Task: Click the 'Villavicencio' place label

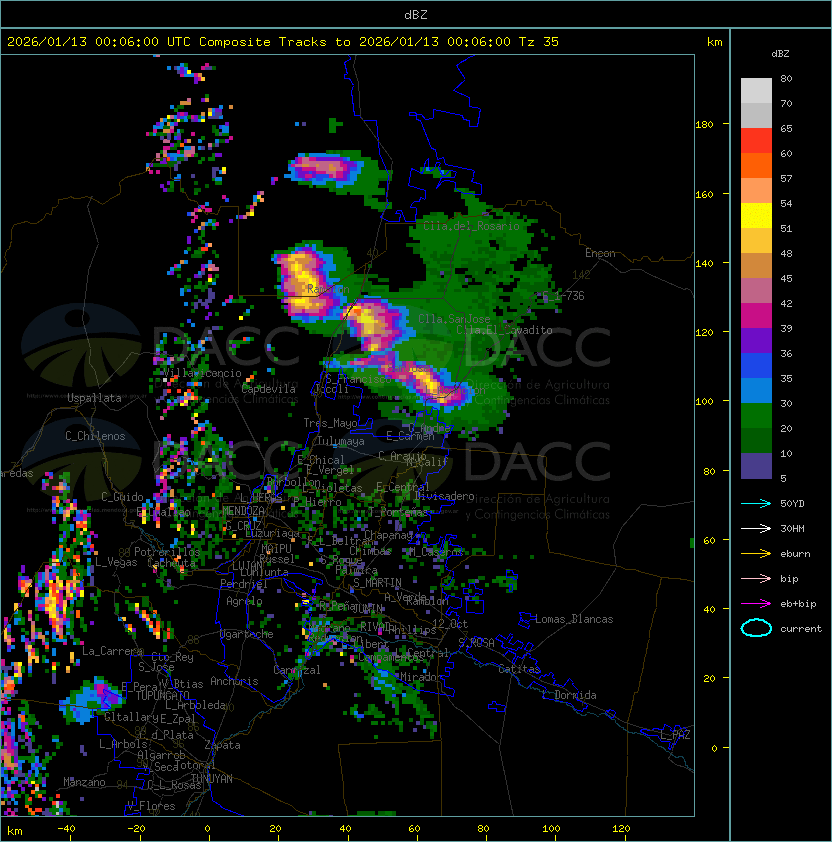Action: [202, 373]
